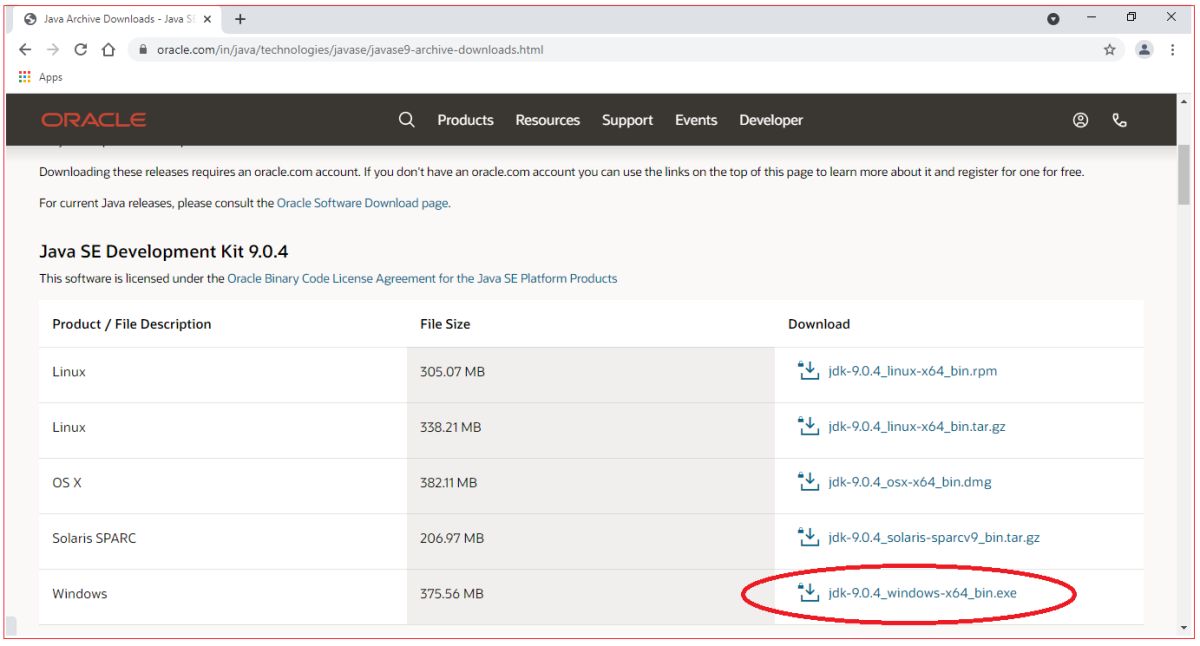The height and width of the screenshot is (646, 1200).
Task: Click the Oracle search magnifier icon
Action: (x=406, y=120)
